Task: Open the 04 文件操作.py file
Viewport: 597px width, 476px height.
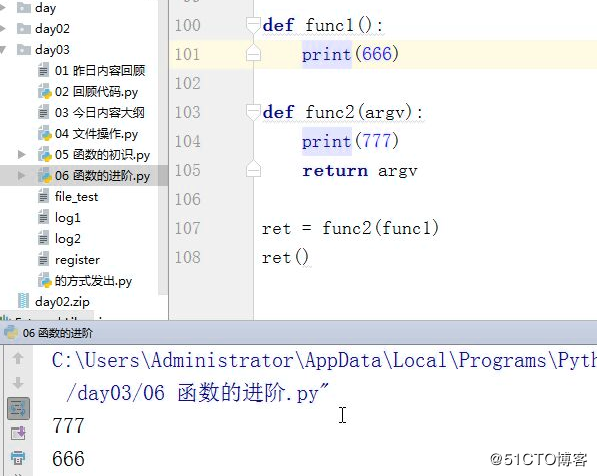Action: click(x=88, y=134)
